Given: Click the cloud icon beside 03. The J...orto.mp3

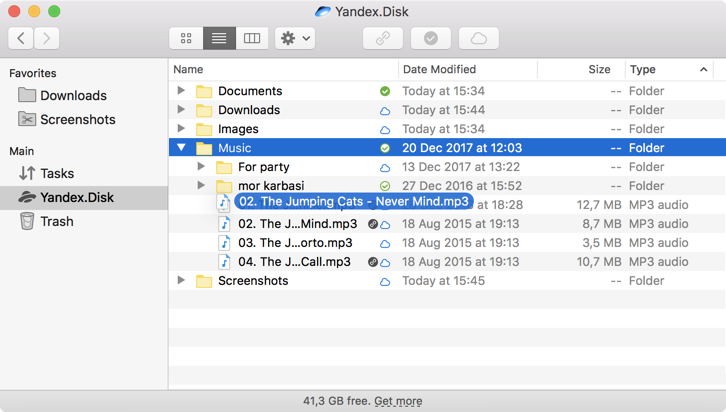Looking at the screenshot, I should pos(385,243).
